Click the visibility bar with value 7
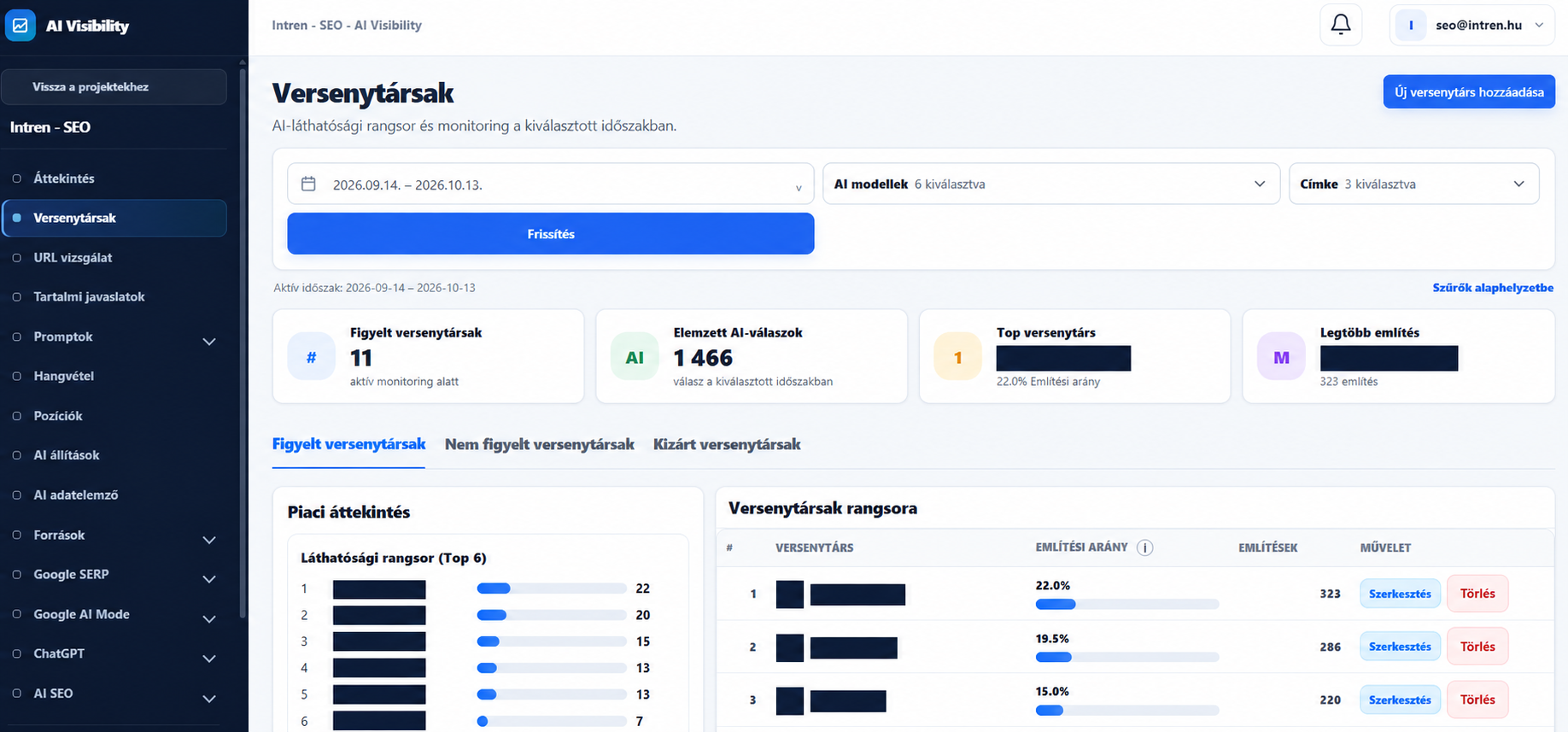The image size is (1568, 732). tap(552, 721)
